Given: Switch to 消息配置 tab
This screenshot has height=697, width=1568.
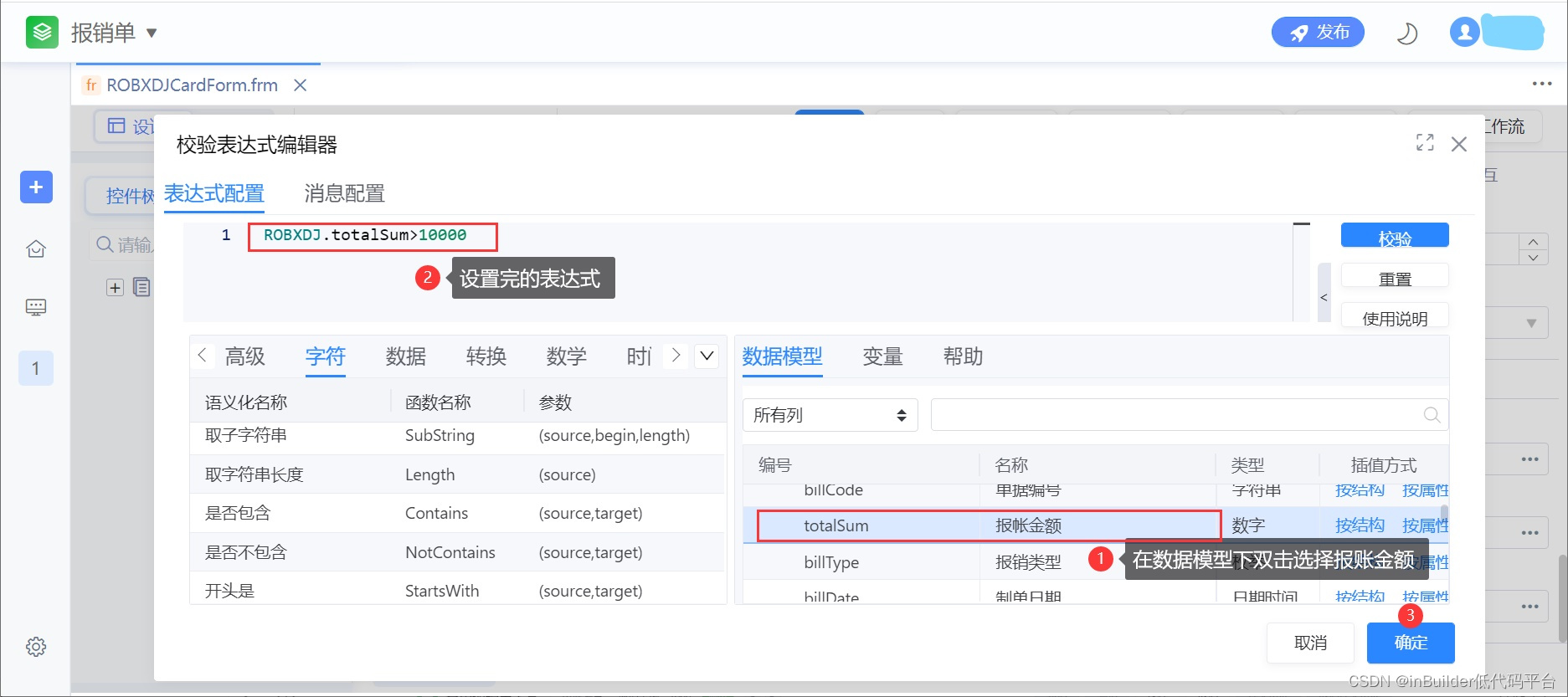Looking at the screenshot, I should coord(345,193).
